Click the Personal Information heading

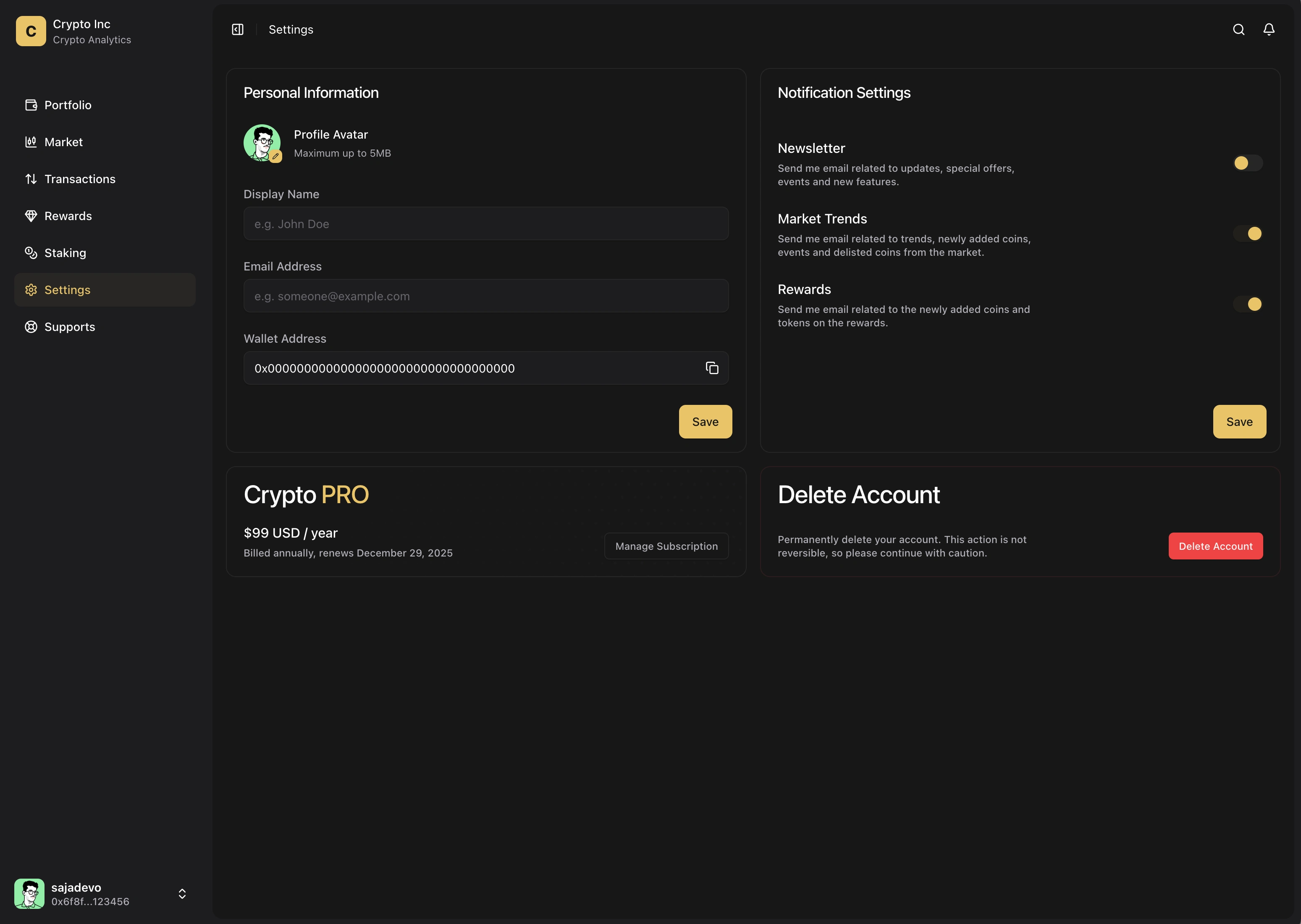311,93
